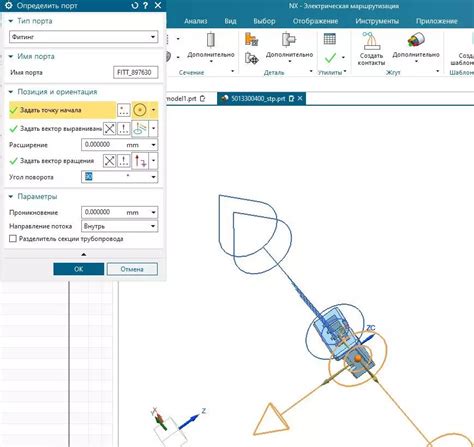Open the Тип порта Фитинг dropdown
The height and width of the screenshot is (447, 474).
click(x=83, y=37)
